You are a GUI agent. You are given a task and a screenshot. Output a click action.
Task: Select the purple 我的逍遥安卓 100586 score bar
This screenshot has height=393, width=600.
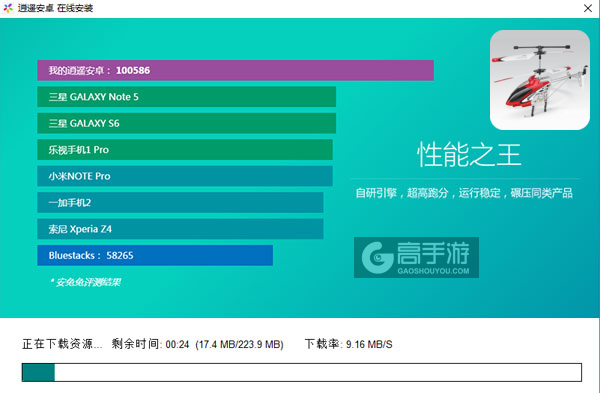pos(235,70)
